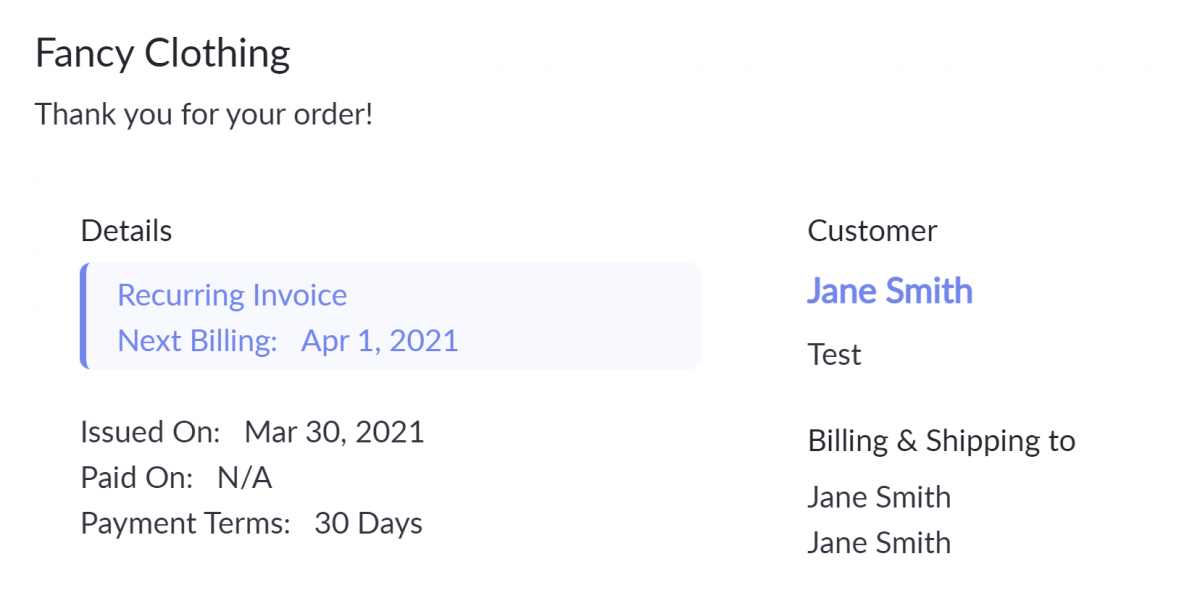Click the Paid On label
The width and height of the screenshot is (1200, 606).
click(136, 478)
